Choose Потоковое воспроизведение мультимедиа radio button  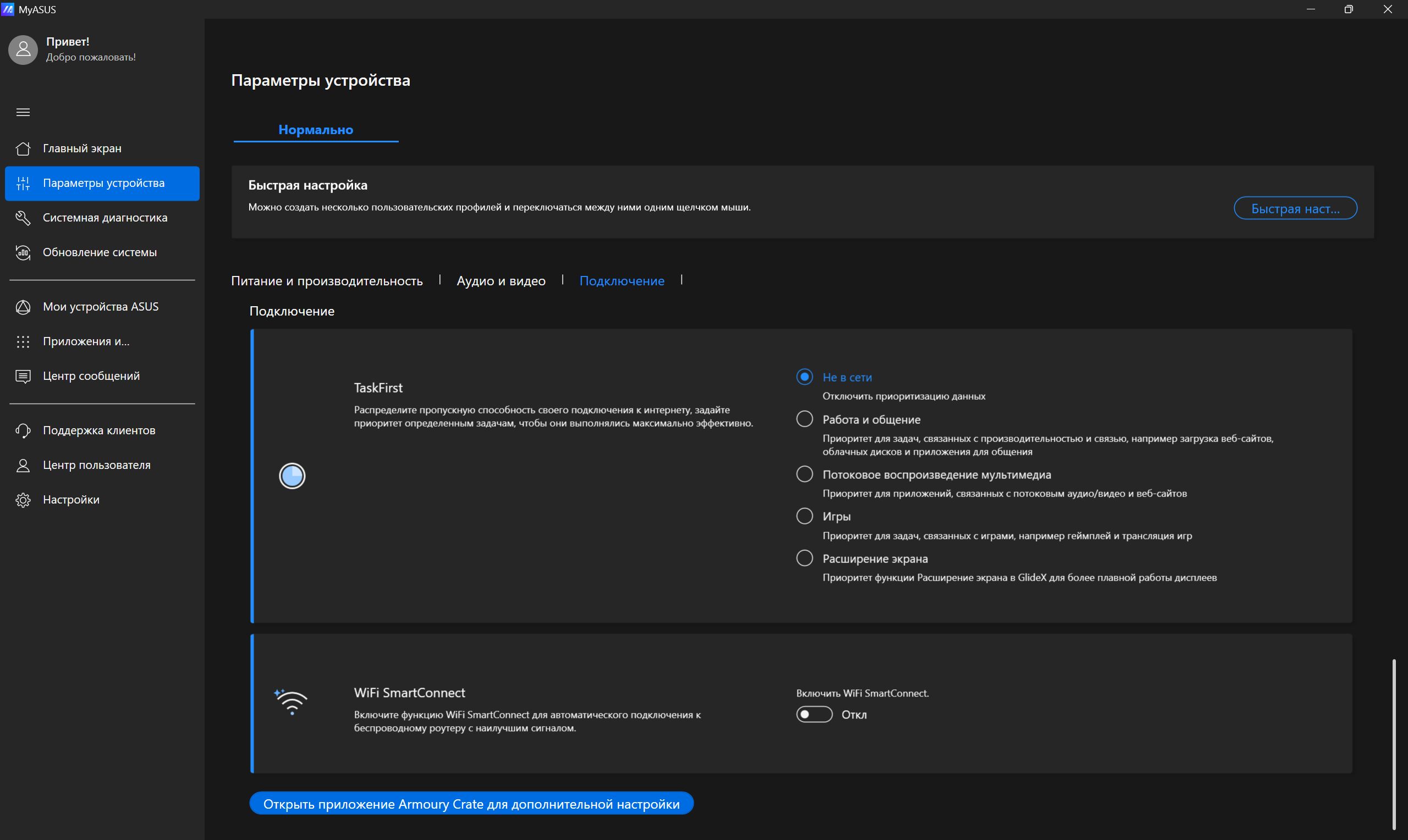tap(805, 474)
